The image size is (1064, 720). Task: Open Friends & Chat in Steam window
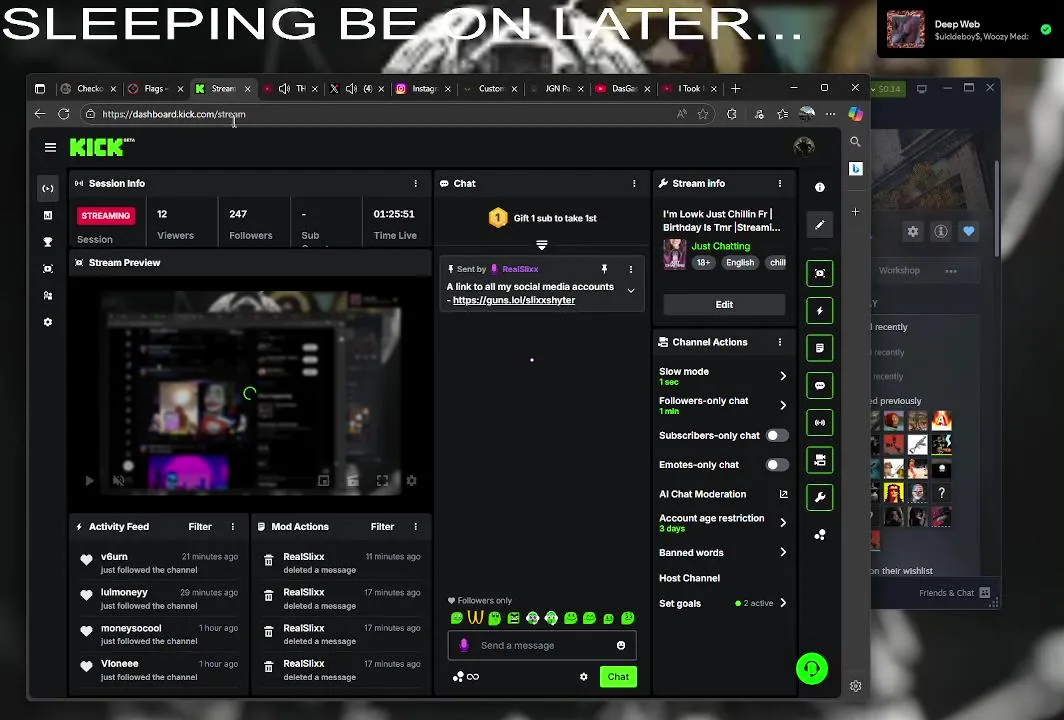coord(954,592)
